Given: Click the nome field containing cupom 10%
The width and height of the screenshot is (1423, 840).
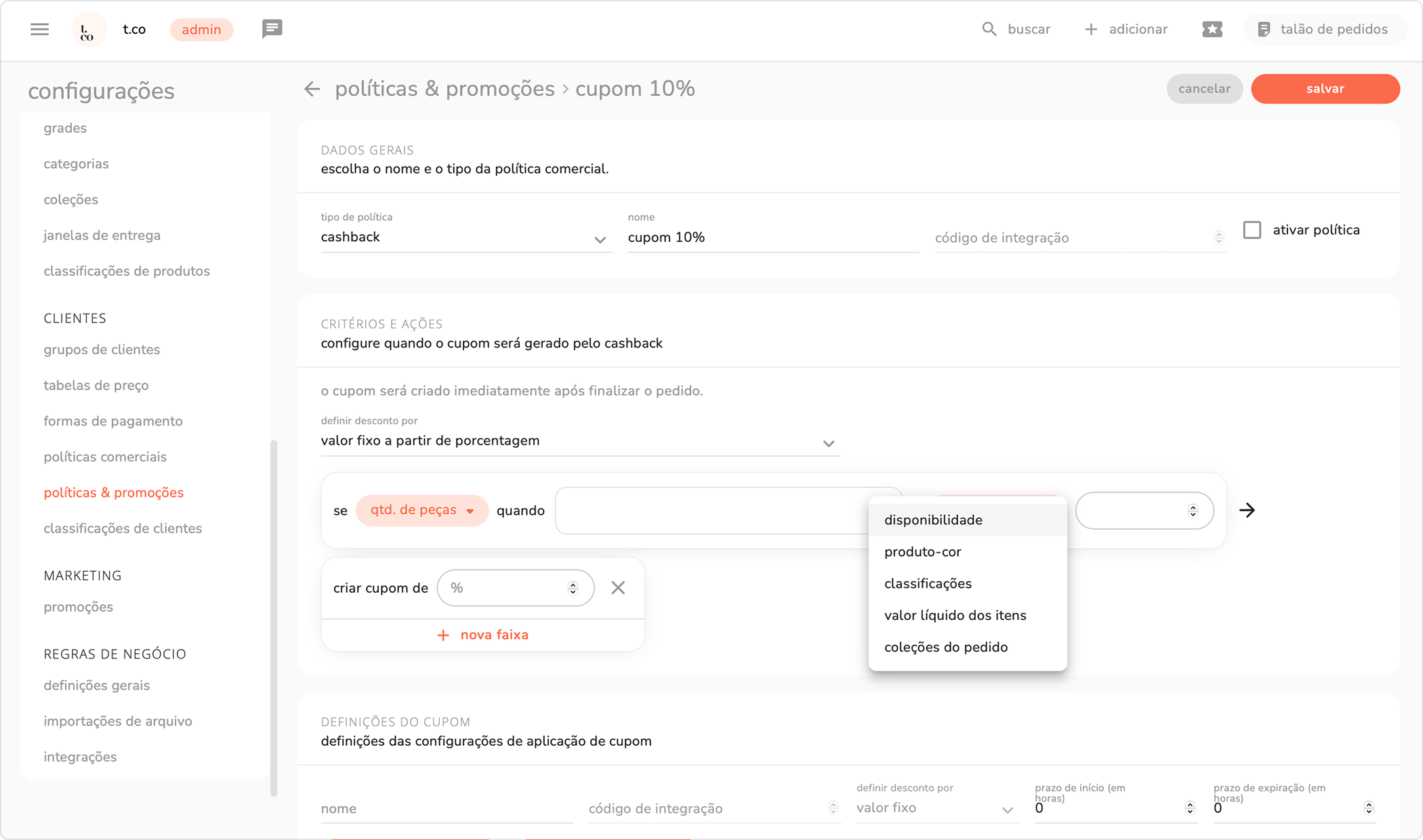Looking at the screenshot, I should coord(772,238).
